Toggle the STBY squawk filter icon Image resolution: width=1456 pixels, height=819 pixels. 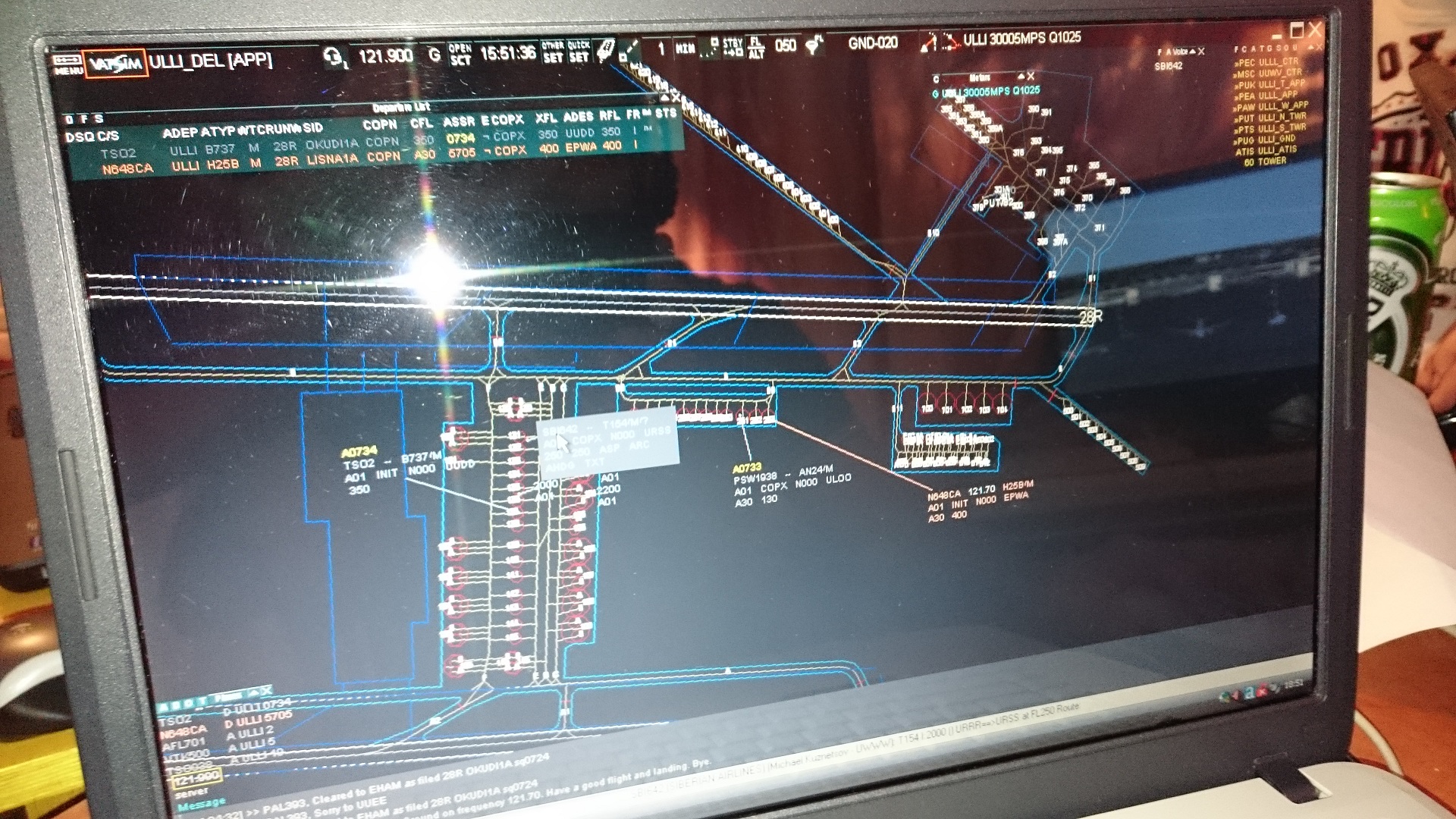coord(733,47)
